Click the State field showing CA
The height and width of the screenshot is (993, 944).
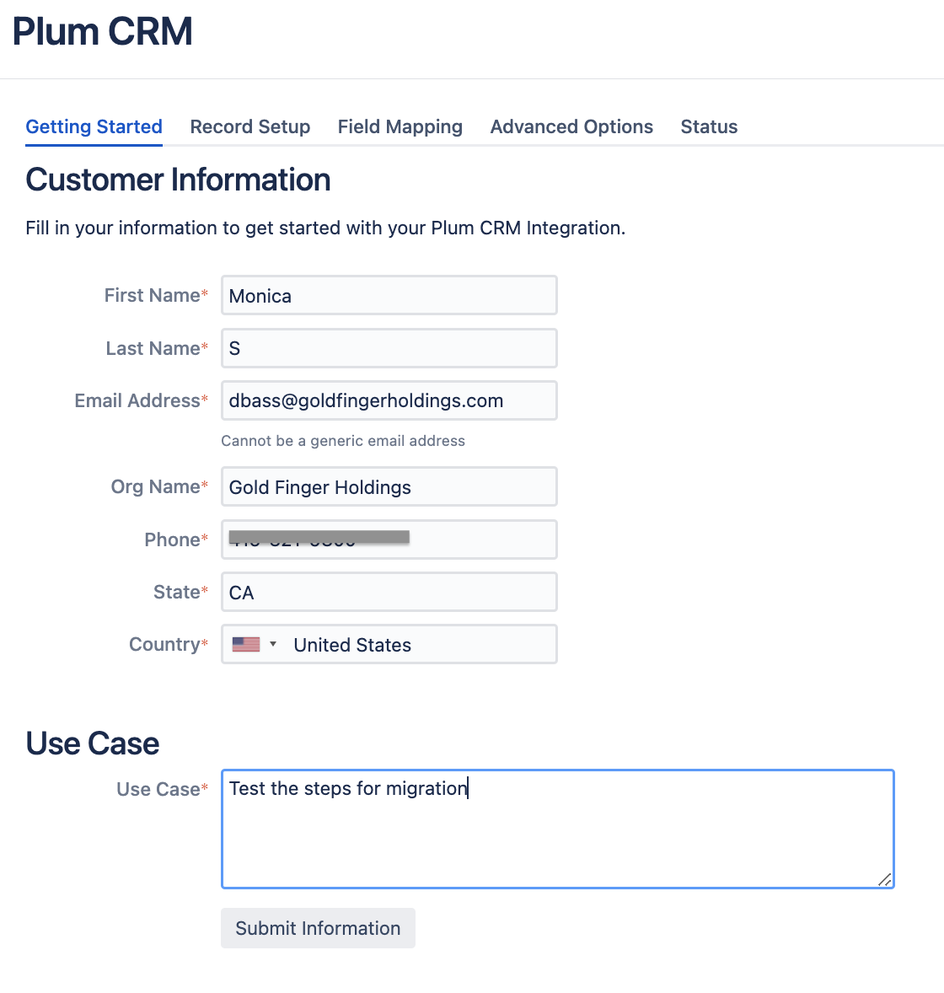click(x=389, y=593)
